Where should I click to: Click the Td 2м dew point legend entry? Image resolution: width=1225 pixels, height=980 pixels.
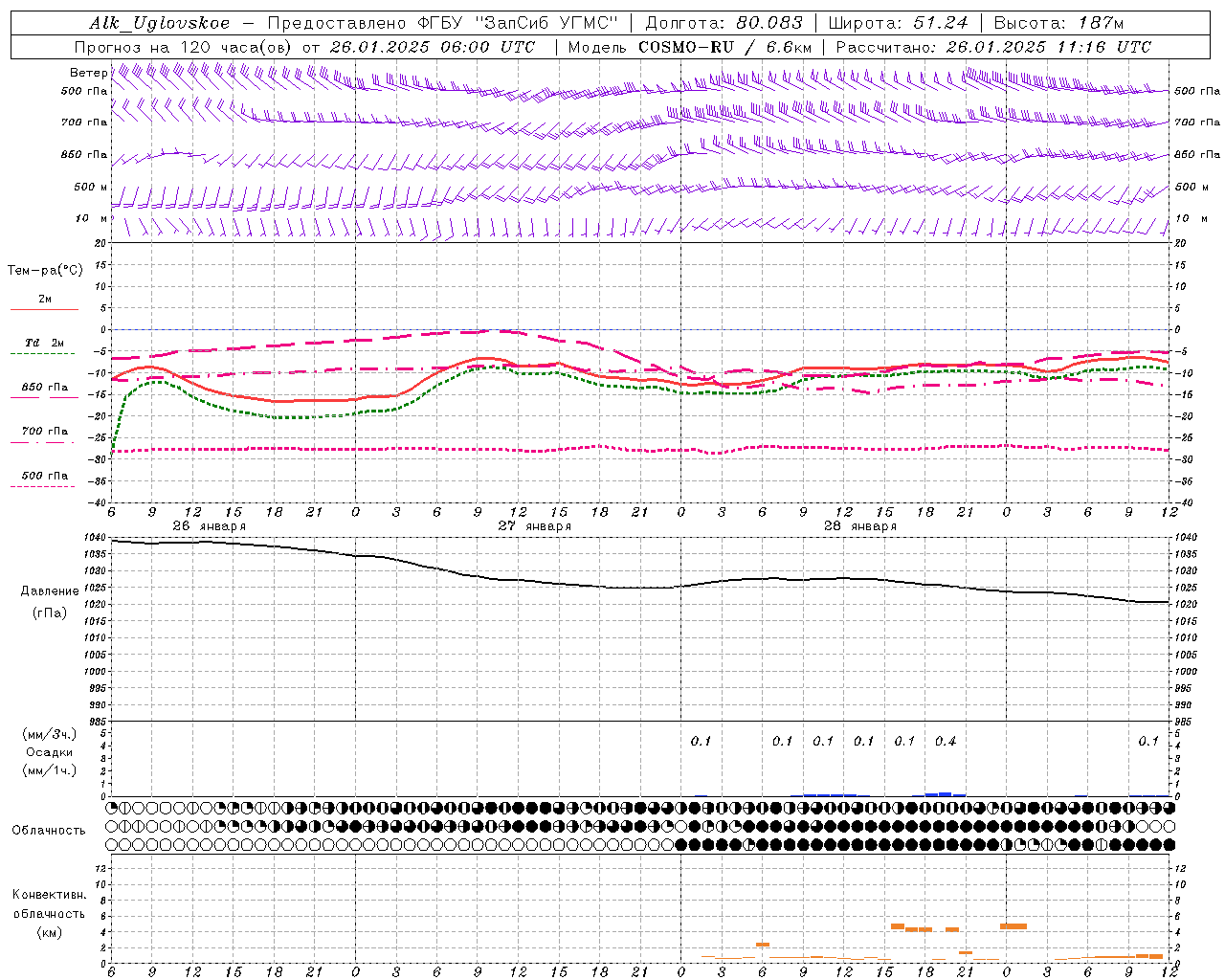(x=44, y=343)
